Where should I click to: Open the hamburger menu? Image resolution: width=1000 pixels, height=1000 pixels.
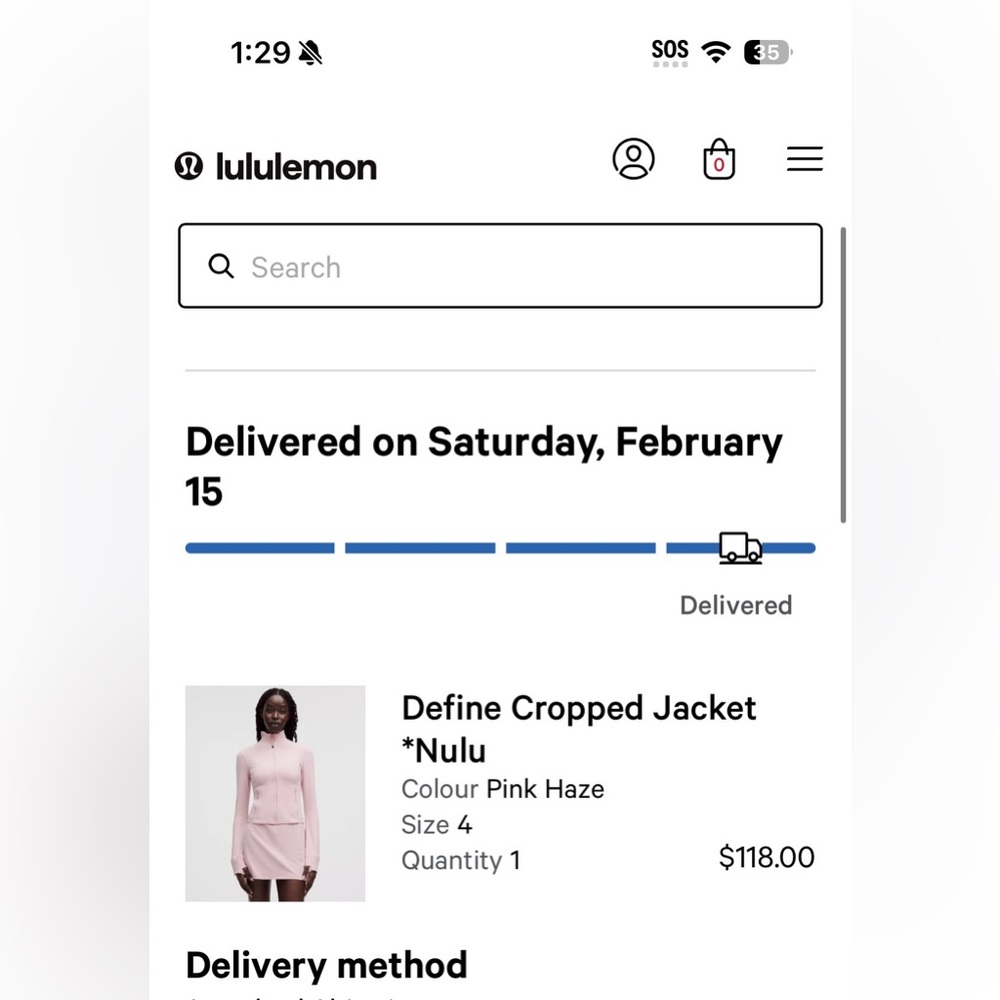[804, 159]
